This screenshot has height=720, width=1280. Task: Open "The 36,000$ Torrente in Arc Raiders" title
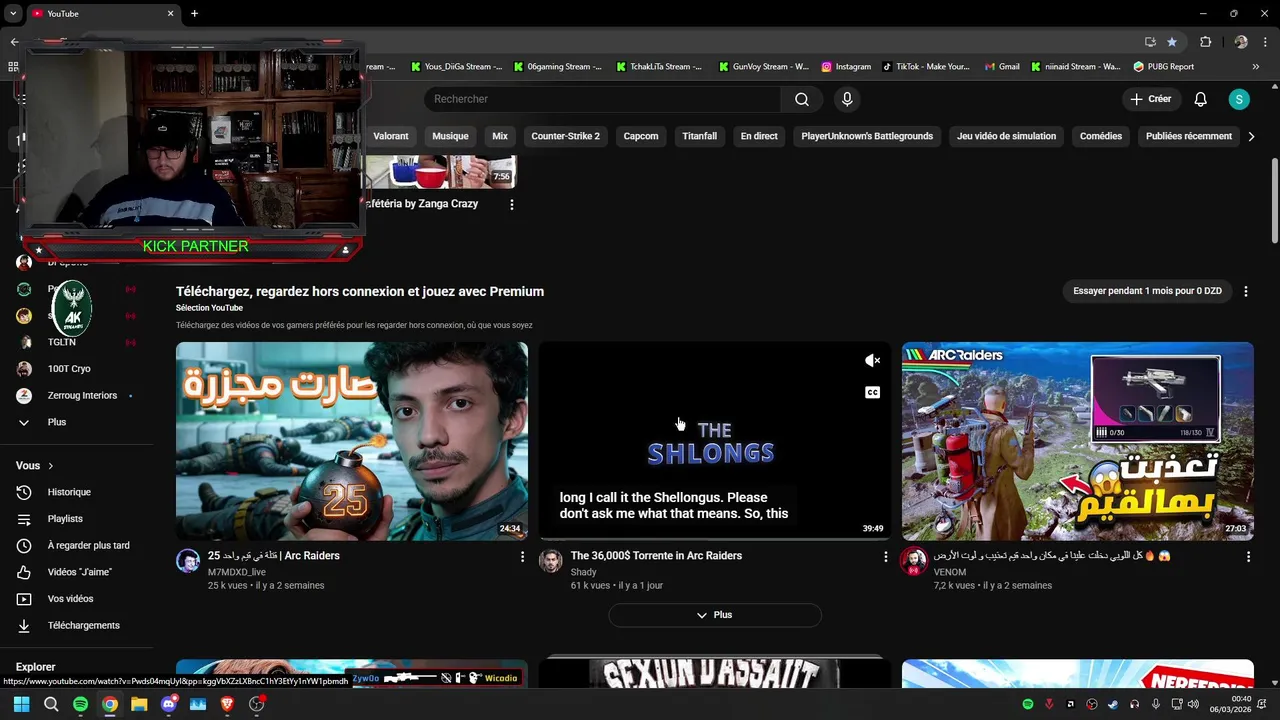[656, 556]
